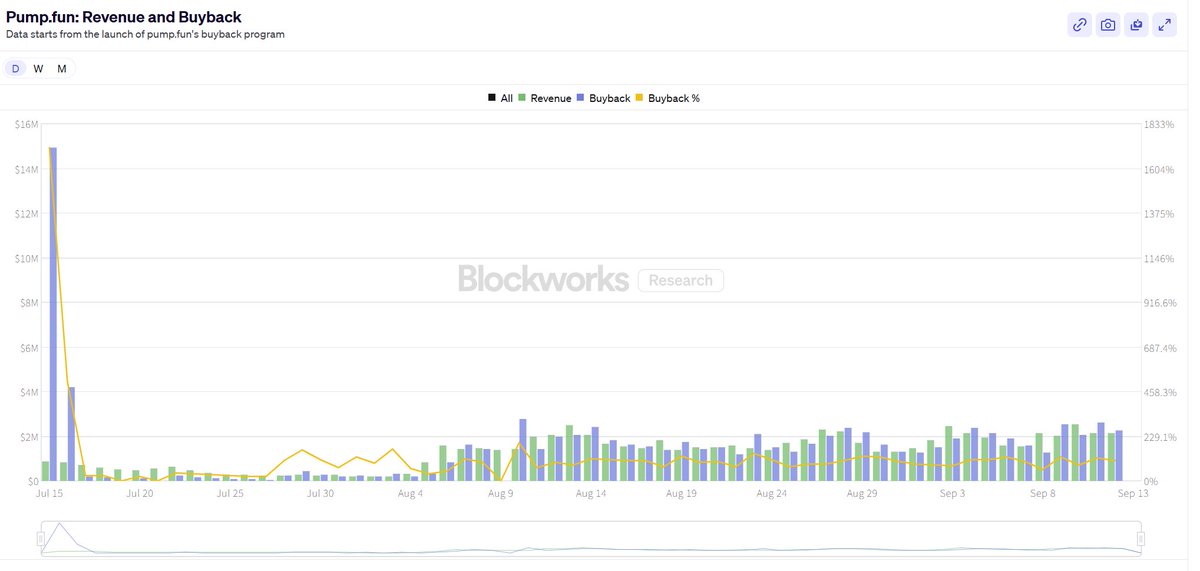The height and width of the screenshot is (571, 1200).
Task: Expand chart to fullscreen
Action: click(x=1164, y=25)
